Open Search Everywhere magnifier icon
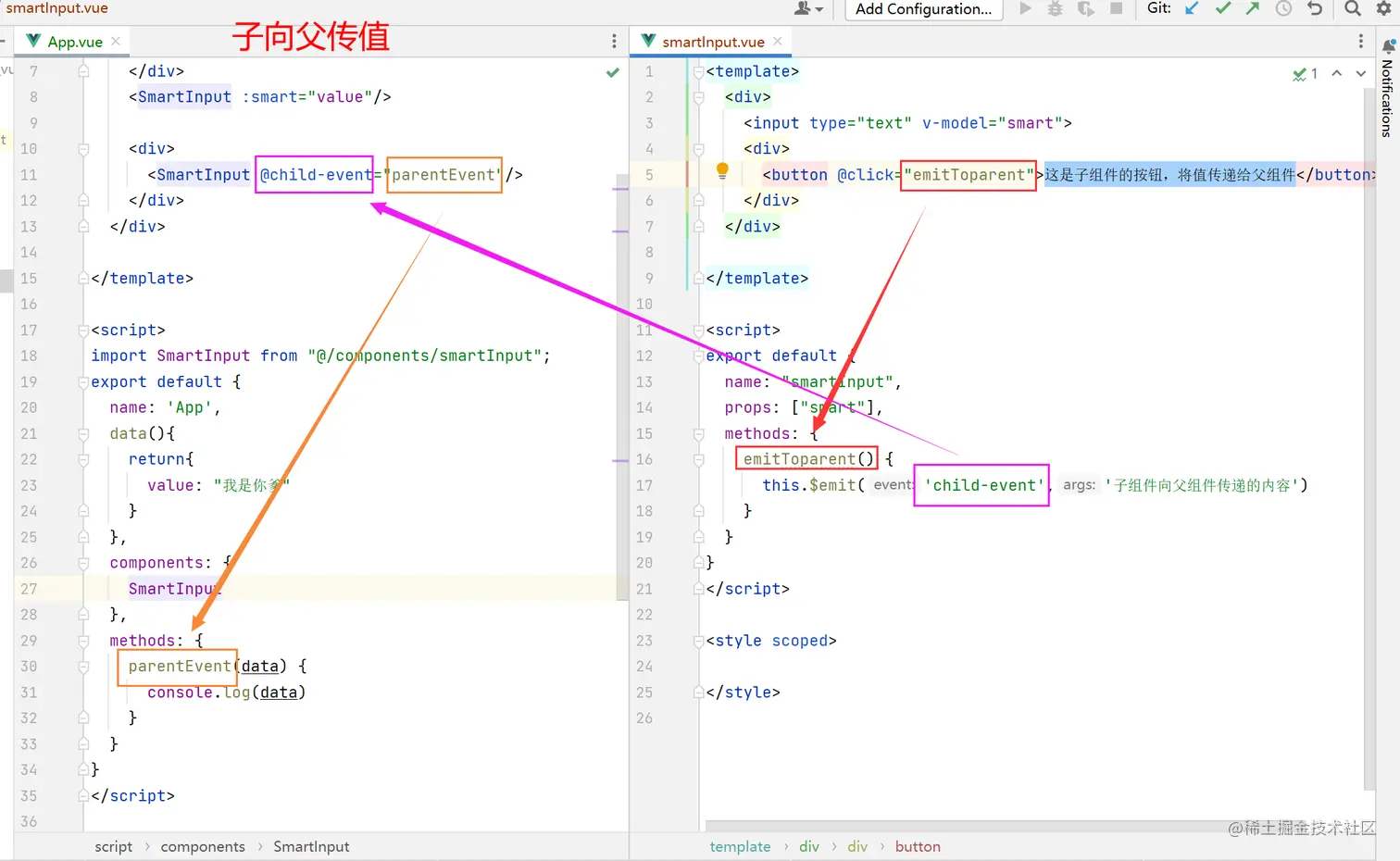The height and width of the screenshot is (861, 1400). pos(1353,8)
